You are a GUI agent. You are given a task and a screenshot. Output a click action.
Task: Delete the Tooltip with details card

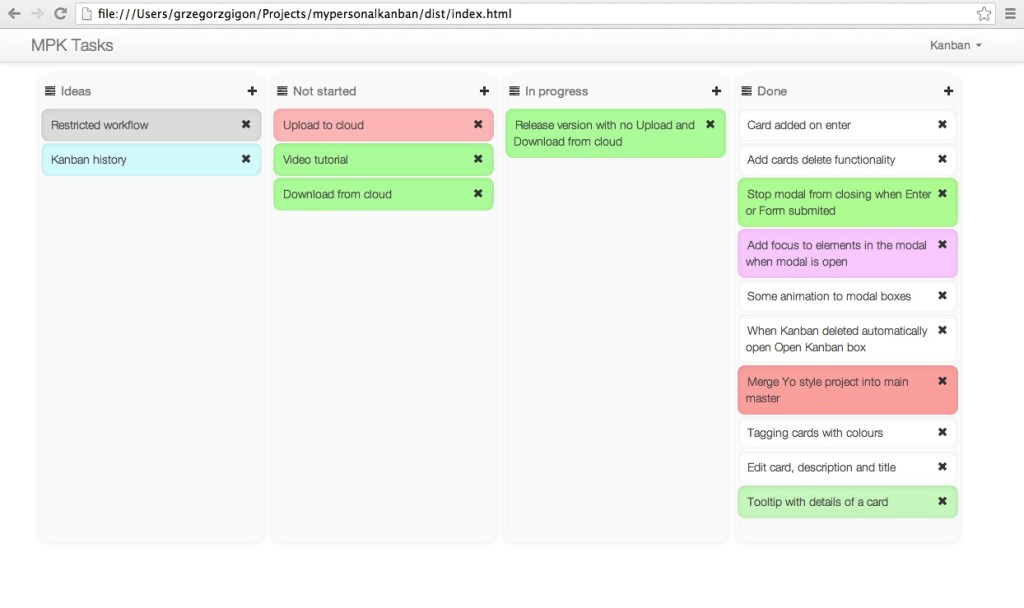pyautogui.click(x=942, y=501)
